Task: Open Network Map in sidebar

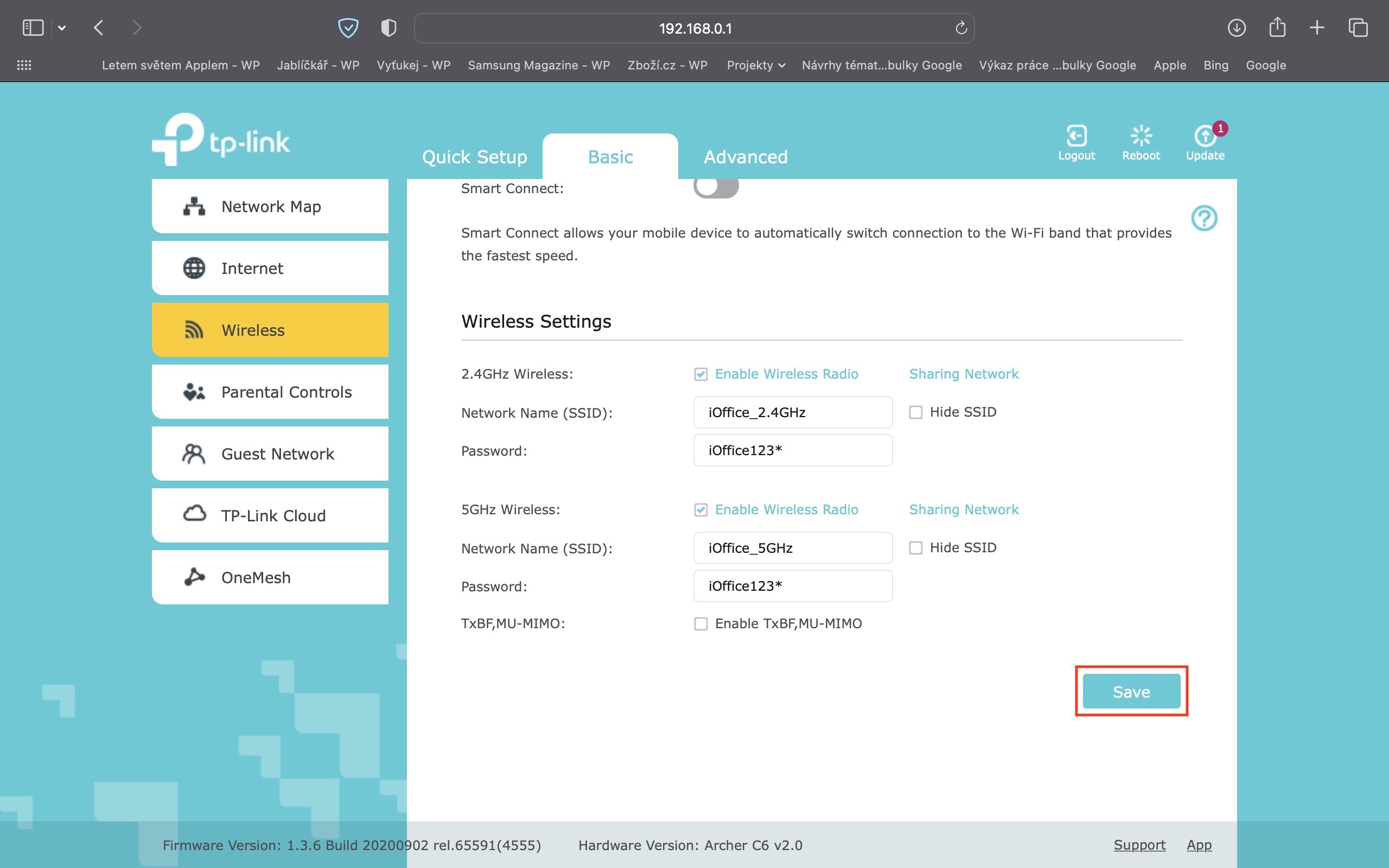Action: pos(270,206)
